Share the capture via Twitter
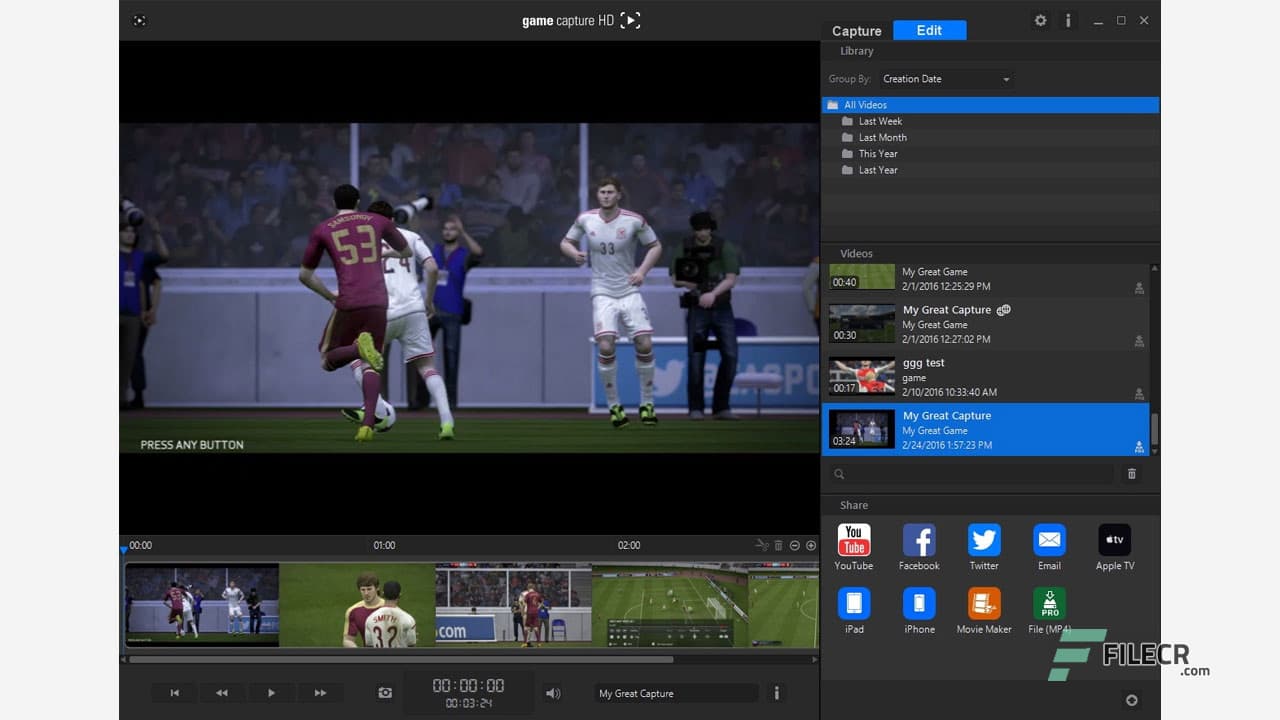 pyautogui.click(x=983, y=540)
